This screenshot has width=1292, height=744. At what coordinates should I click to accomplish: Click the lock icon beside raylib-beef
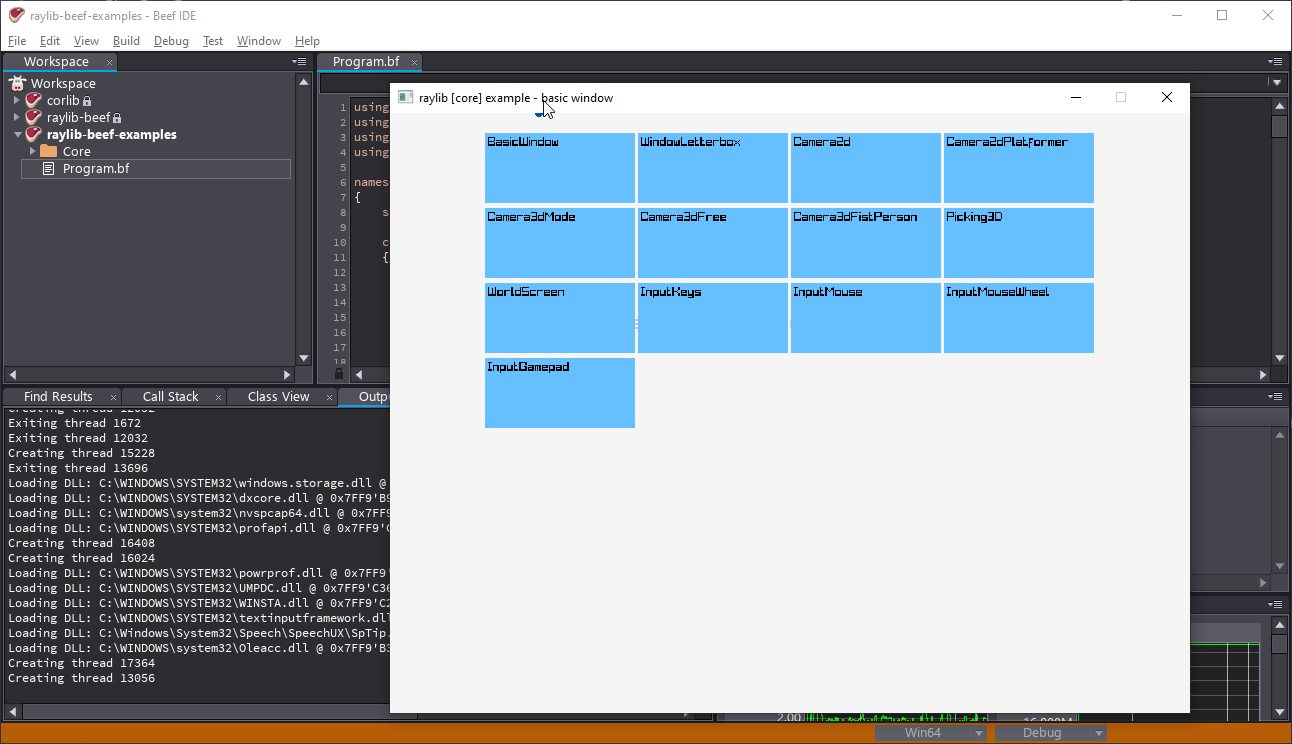(x=117, y=118)
